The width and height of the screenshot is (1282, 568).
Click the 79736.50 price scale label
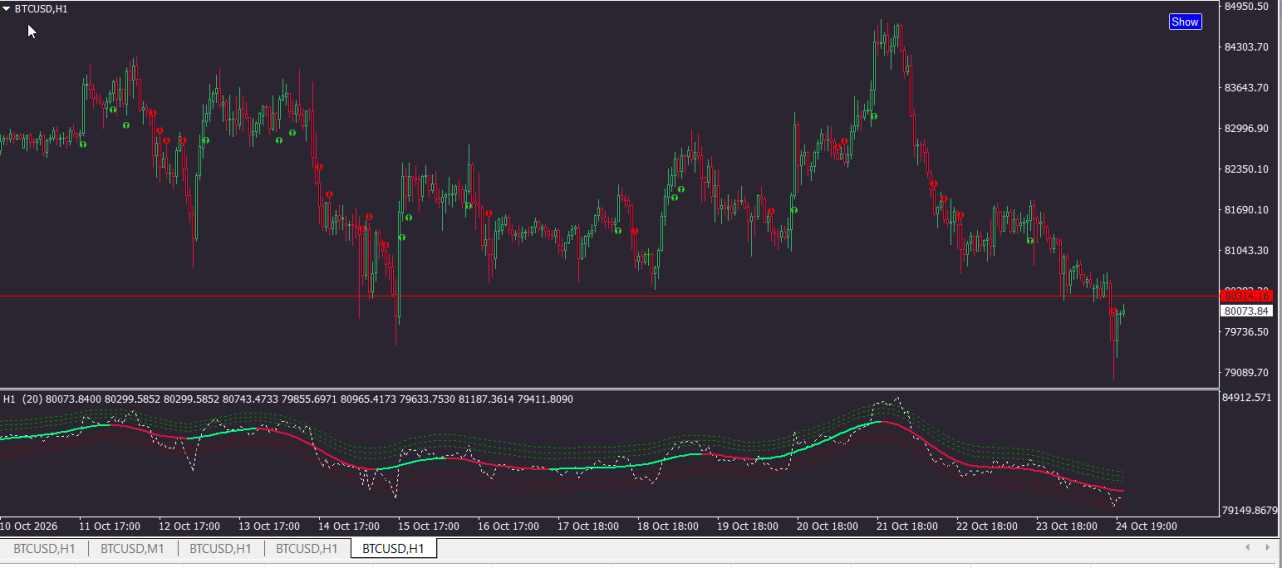coord(1246,332)
